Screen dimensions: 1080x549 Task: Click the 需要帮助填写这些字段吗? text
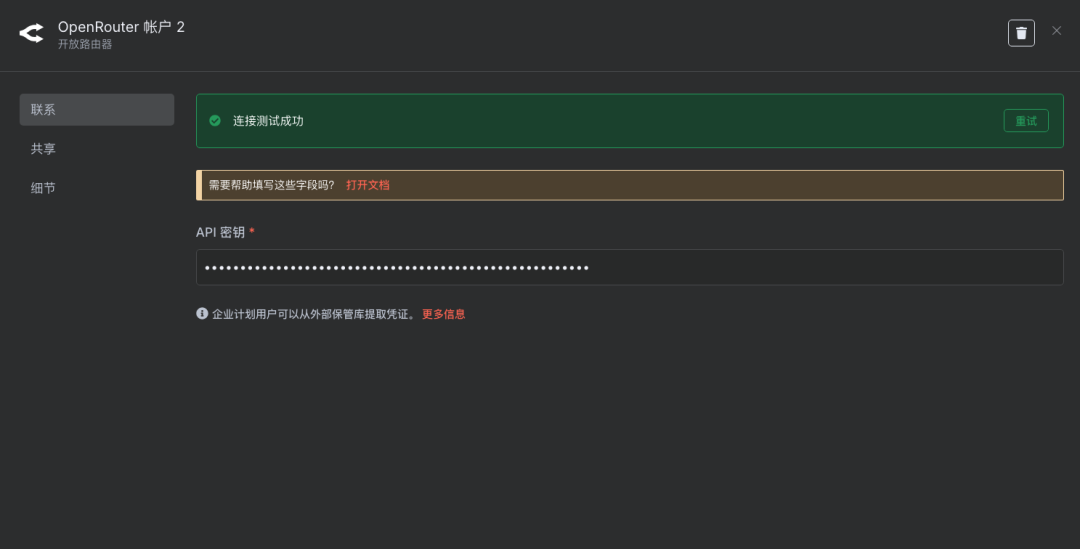271,185
